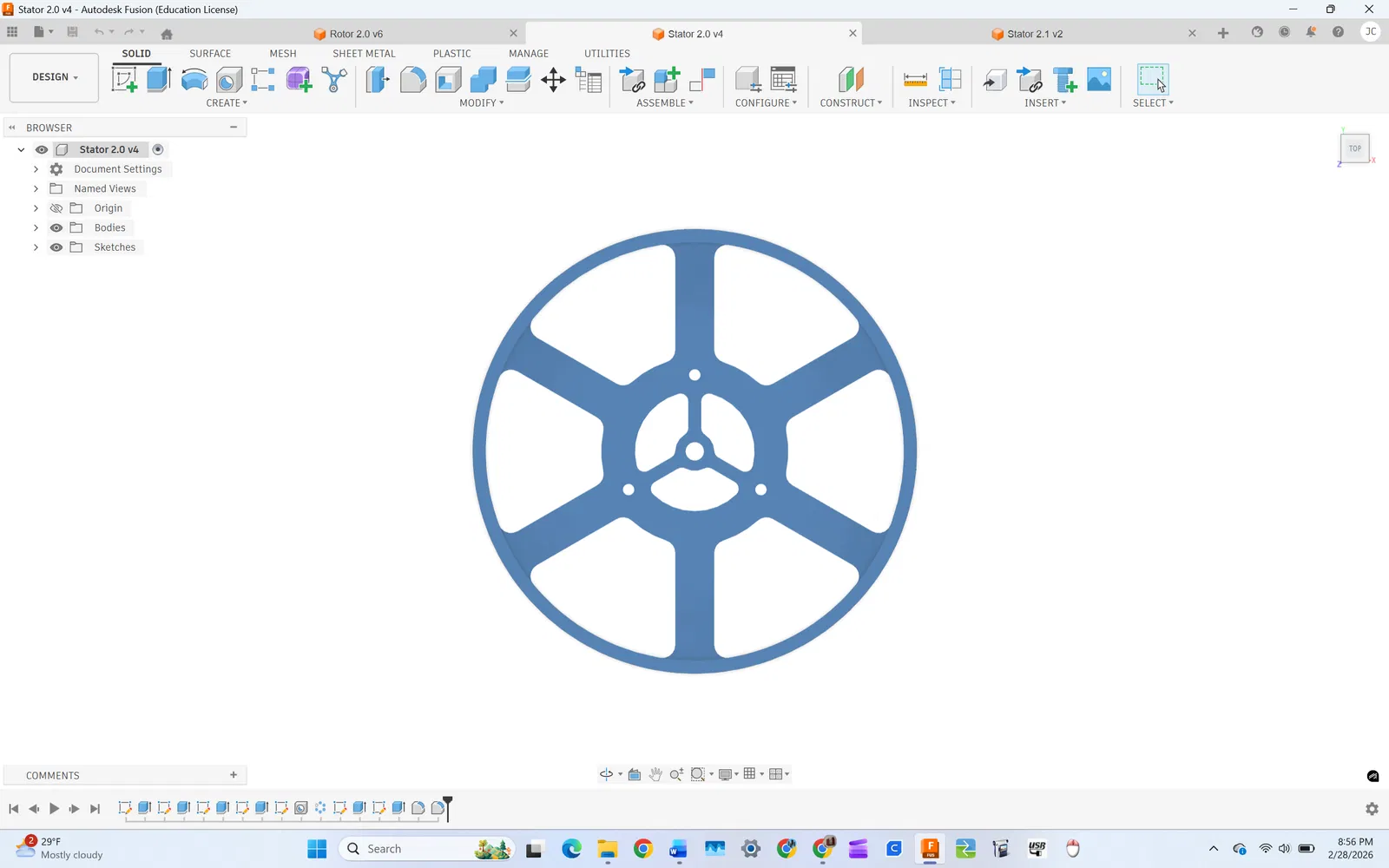
Task: Open the MODIFY dropdown menu
Action: [482, 103]
